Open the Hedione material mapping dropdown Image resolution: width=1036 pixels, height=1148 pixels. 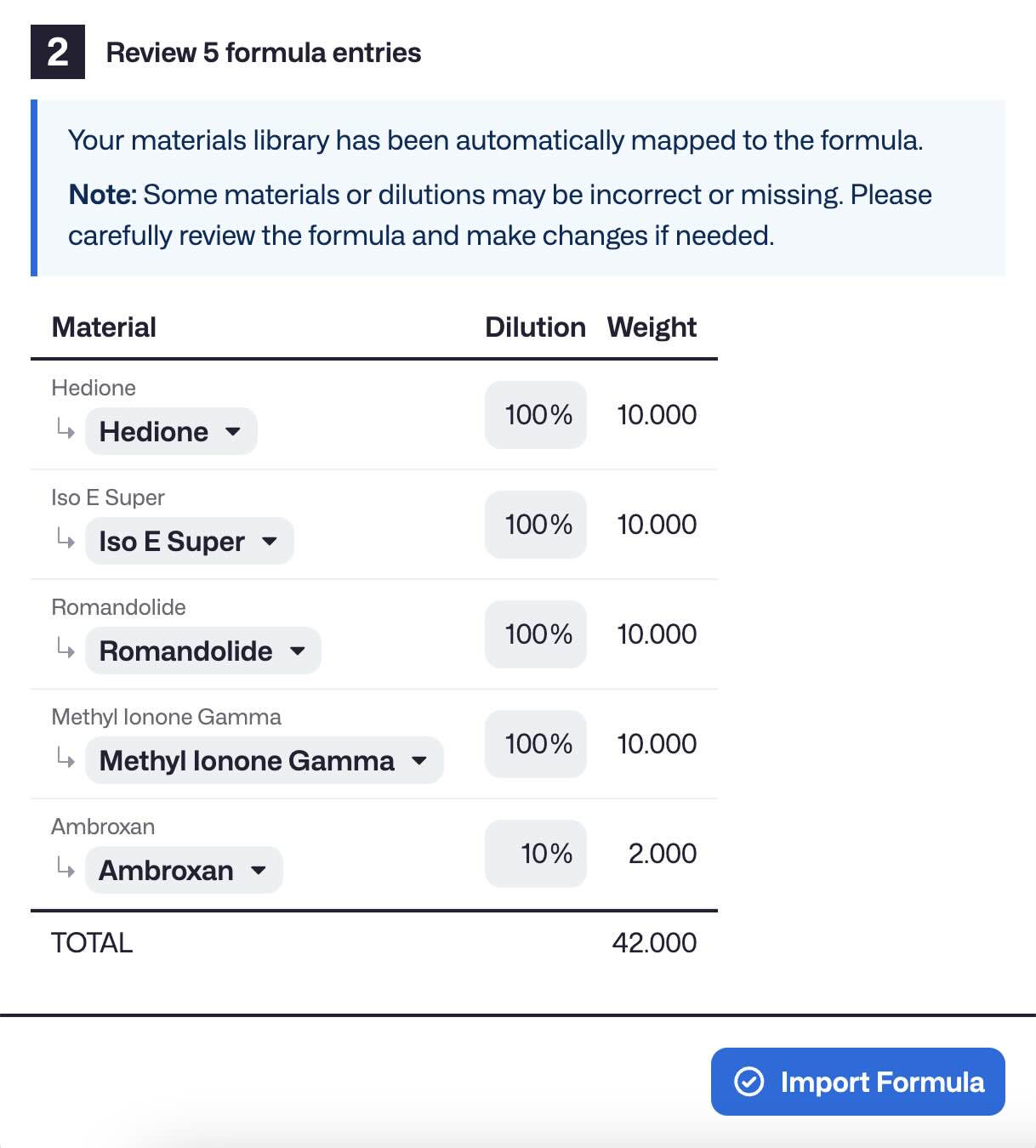(x=170, y=431)
